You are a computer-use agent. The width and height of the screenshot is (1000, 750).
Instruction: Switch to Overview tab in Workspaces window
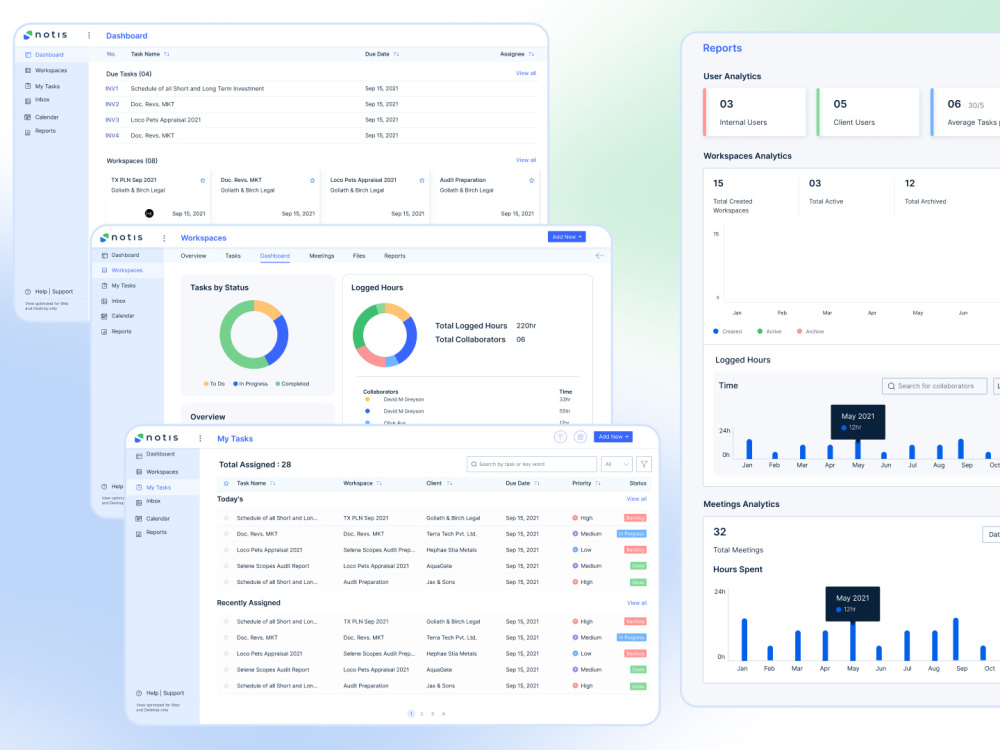[193, 256]
